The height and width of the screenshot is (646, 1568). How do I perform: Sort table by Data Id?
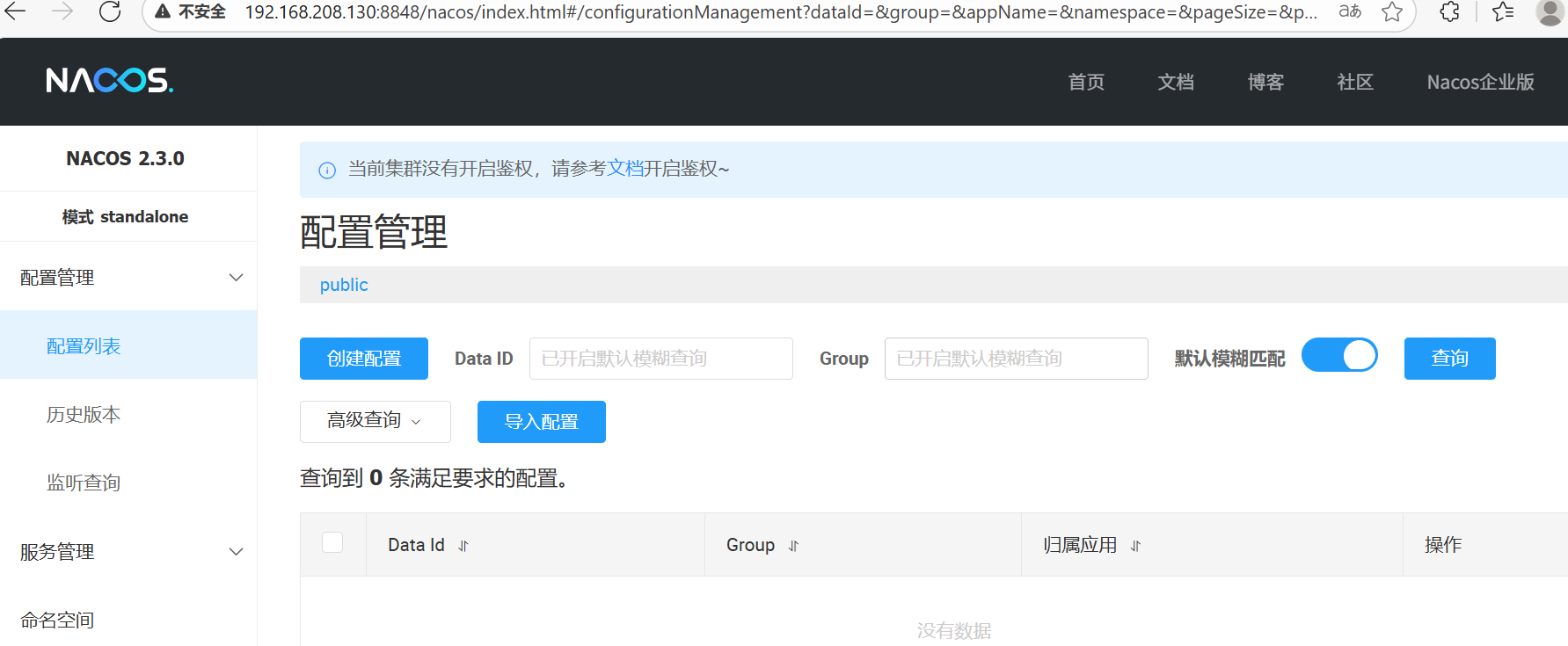pyautogui.click(x=463, y=546)
